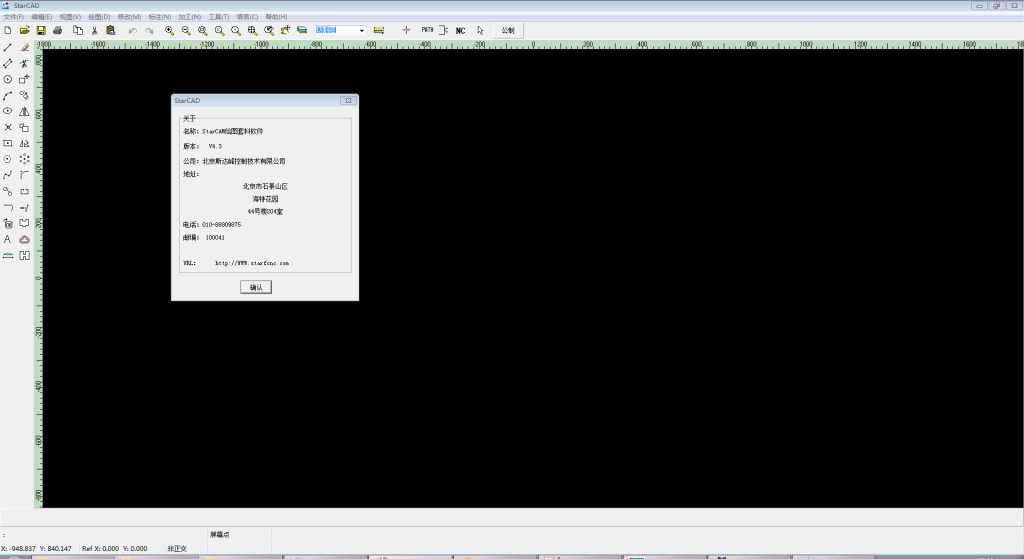Select the arrow pointer tool in toolbar
This screenshot has width=1024, height=559.
[480, 30]
